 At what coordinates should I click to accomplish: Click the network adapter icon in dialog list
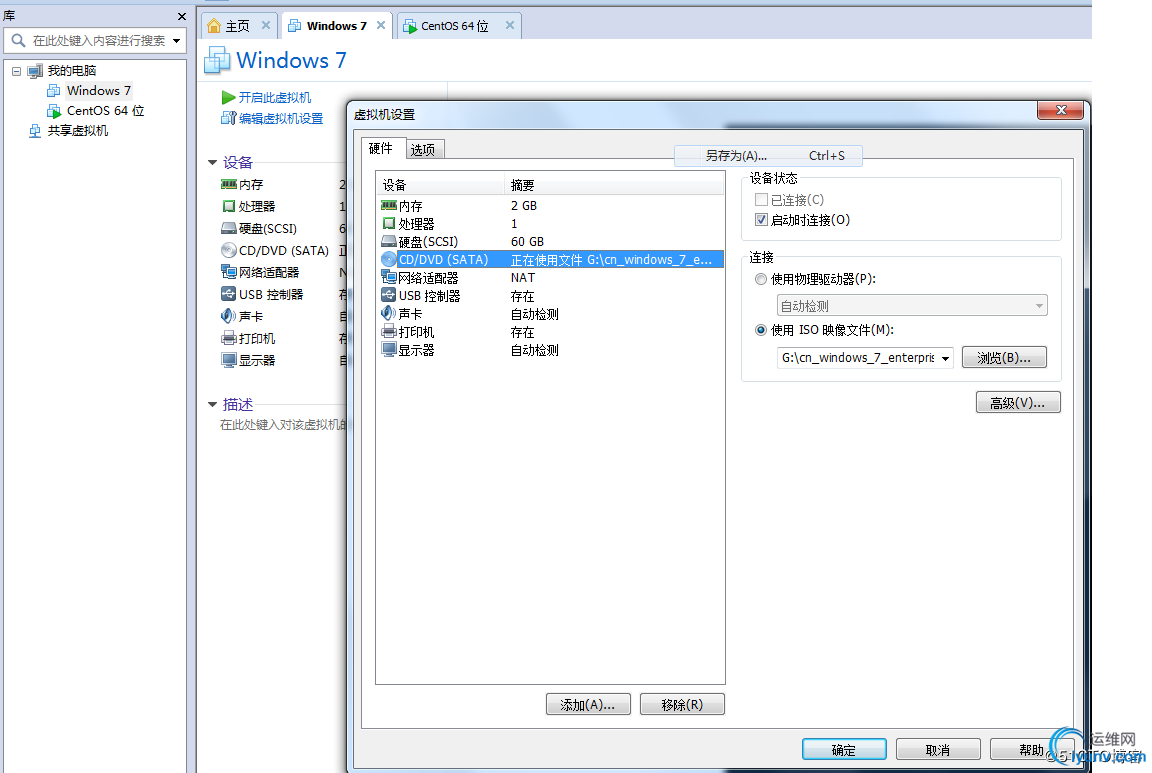click(389, 277)
